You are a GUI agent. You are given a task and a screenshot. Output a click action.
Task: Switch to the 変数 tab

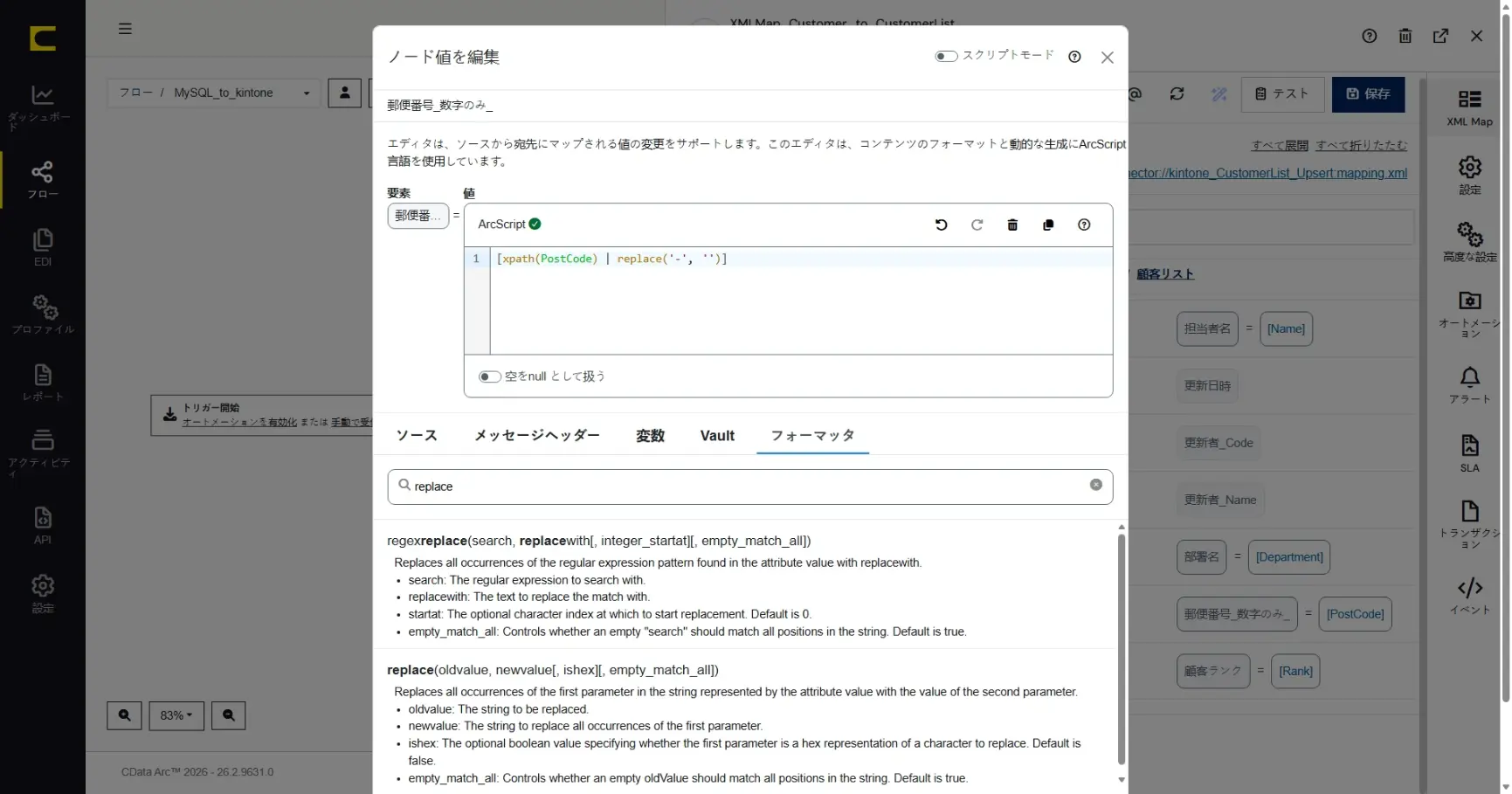pos(650,435)
